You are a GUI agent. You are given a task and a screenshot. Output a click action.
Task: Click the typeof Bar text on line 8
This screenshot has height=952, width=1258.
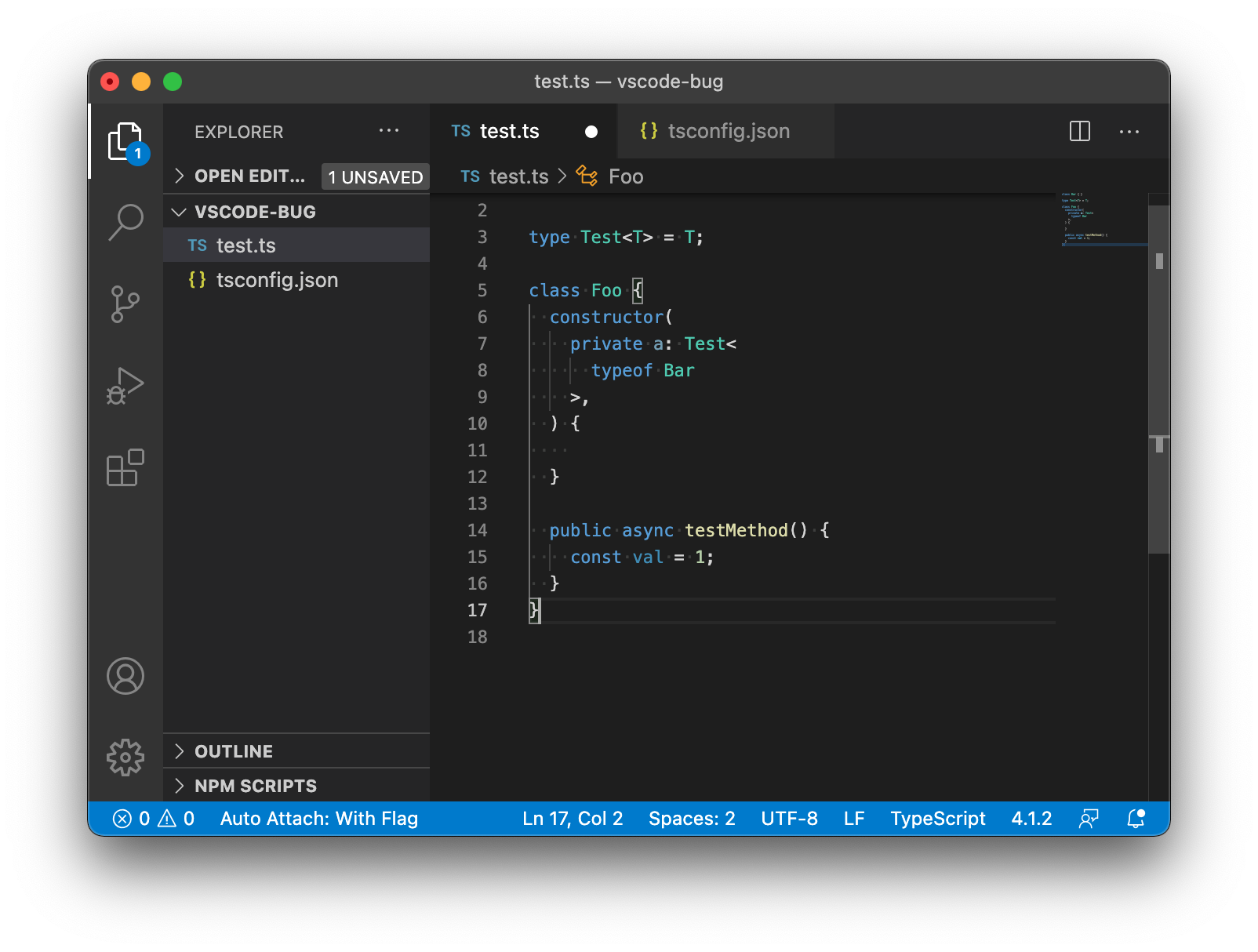[x=643, y=370]
